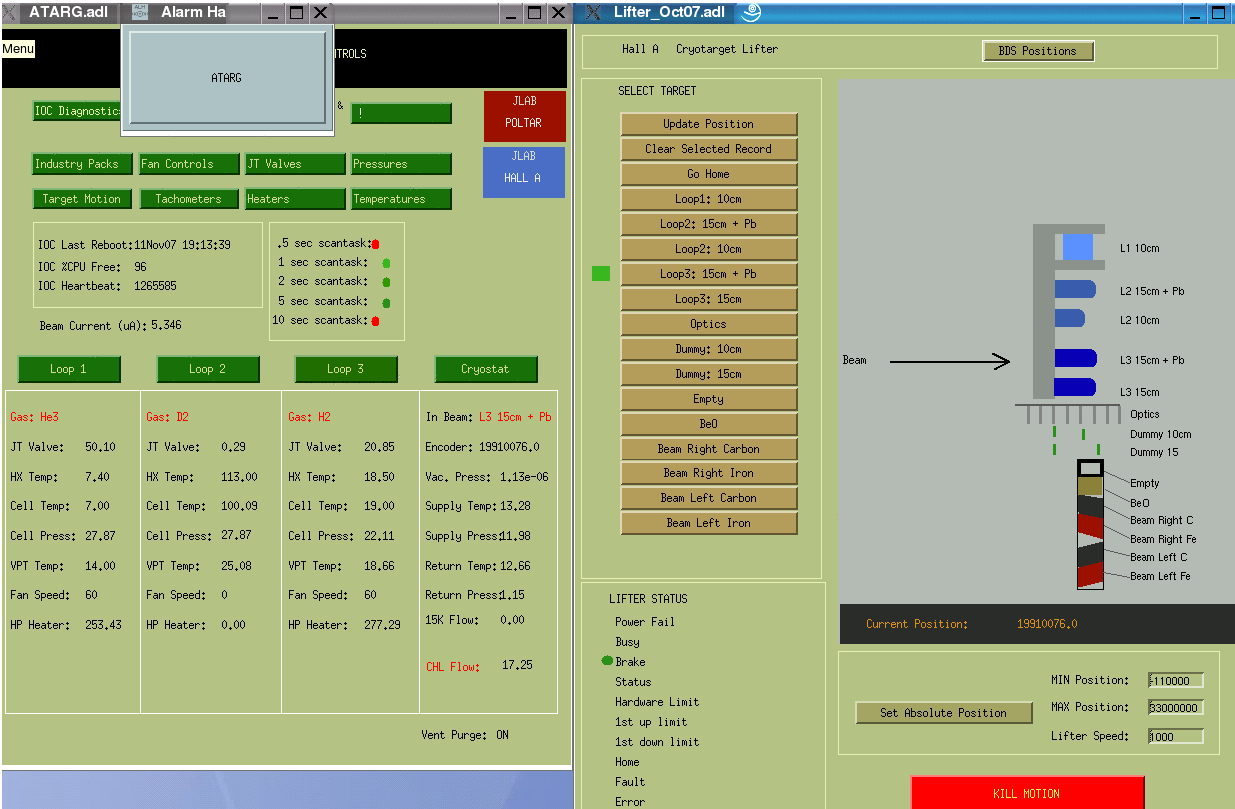This screenshot has height=809, width=1235.
Task: Click the ATARG button in Alarm Handler
Action: (x=227, y=77)
